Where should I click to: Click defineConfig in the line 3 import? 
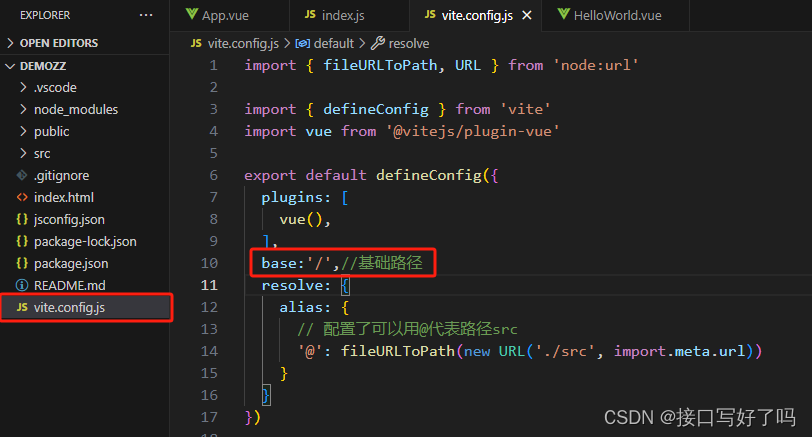click(x=375, y=109)
